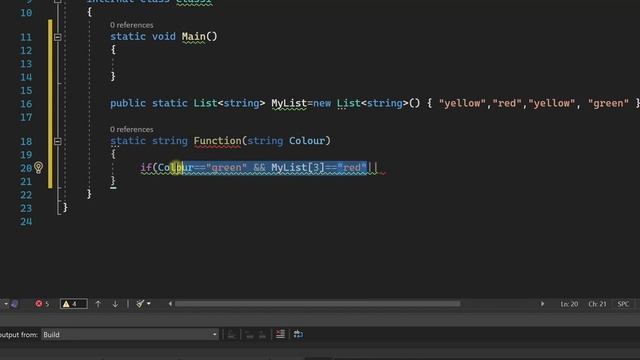
Task: Click line number 15 in the gutter
Action: click(26, 90)
